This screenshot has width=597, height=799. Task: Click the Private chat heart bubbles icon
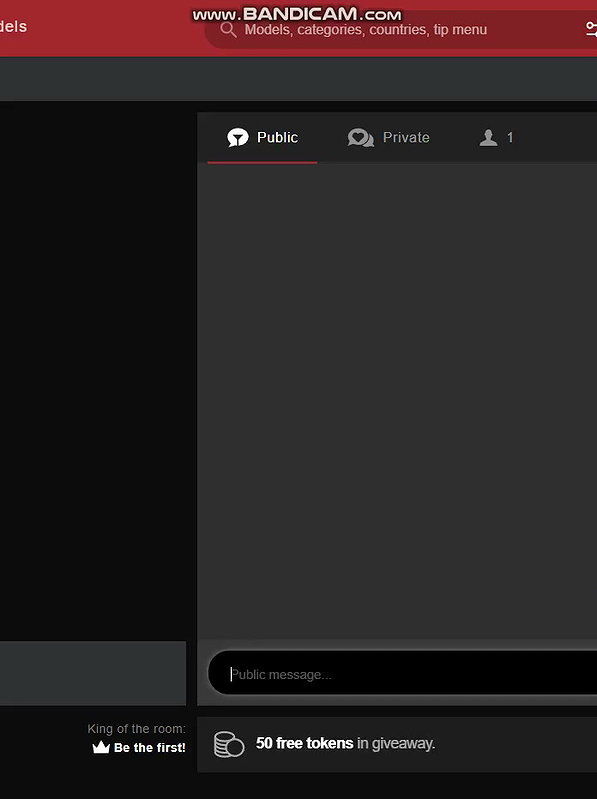[361, 138]
